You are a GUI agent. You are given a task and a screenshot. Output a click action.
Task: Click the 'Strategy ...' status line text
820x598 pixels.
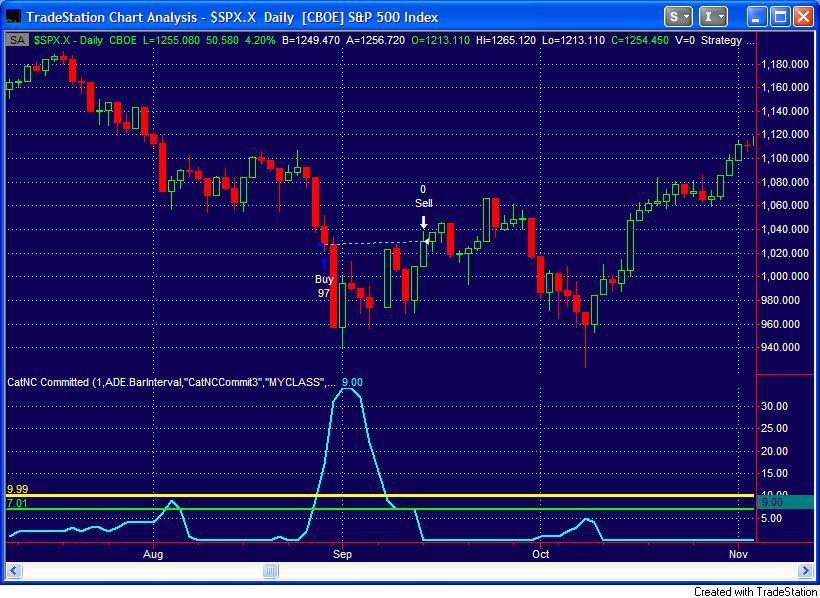728,40
